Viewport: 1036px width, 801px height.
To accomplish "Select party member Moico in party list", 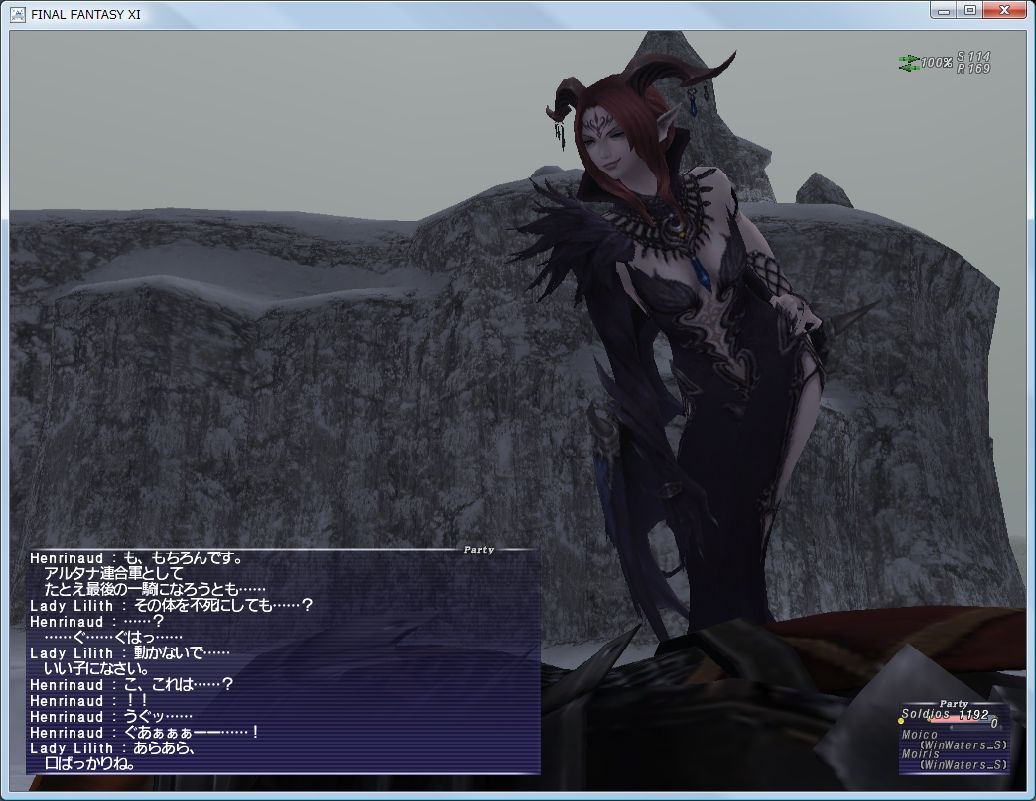I will [920, 734].
